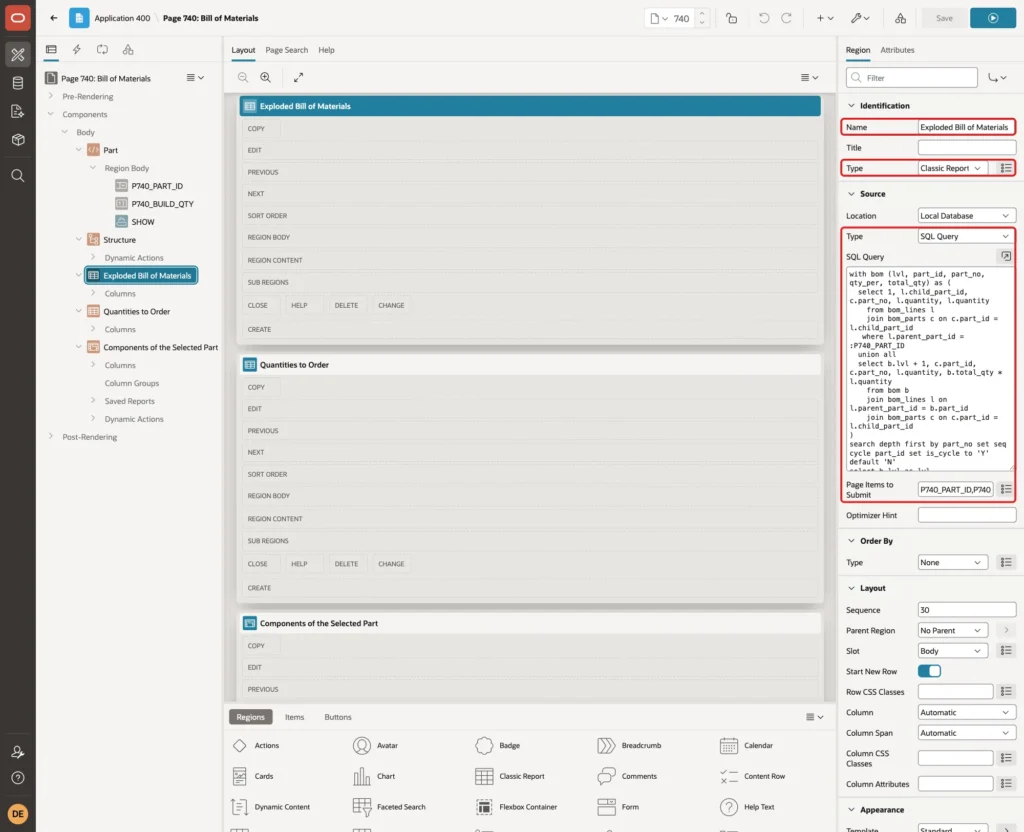Click the Application 400 breadcrumb link
This screenshot has height=832, width=1024.
point(122,18)
